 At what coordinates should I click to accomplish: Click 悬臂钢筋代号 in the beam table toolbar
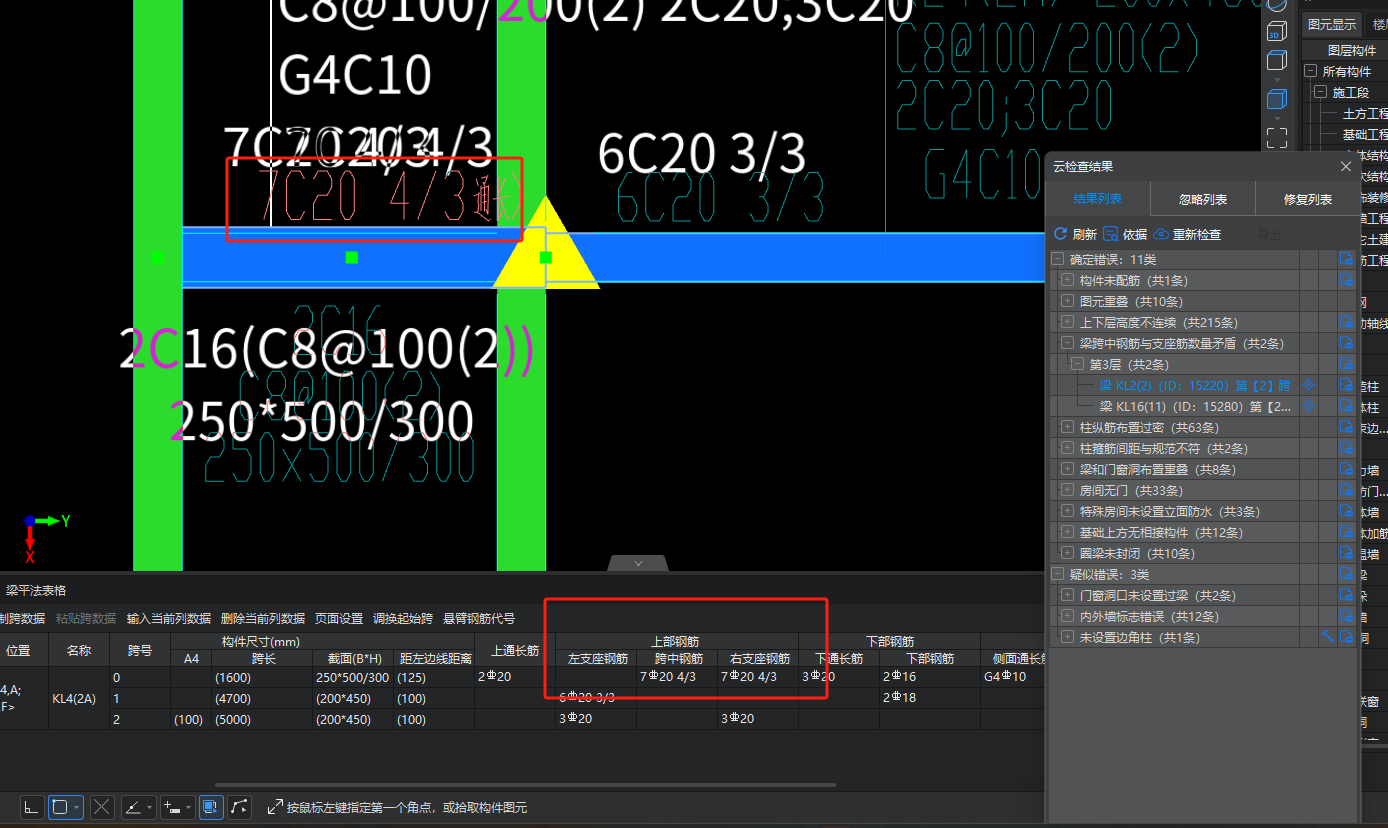(479, 618)
